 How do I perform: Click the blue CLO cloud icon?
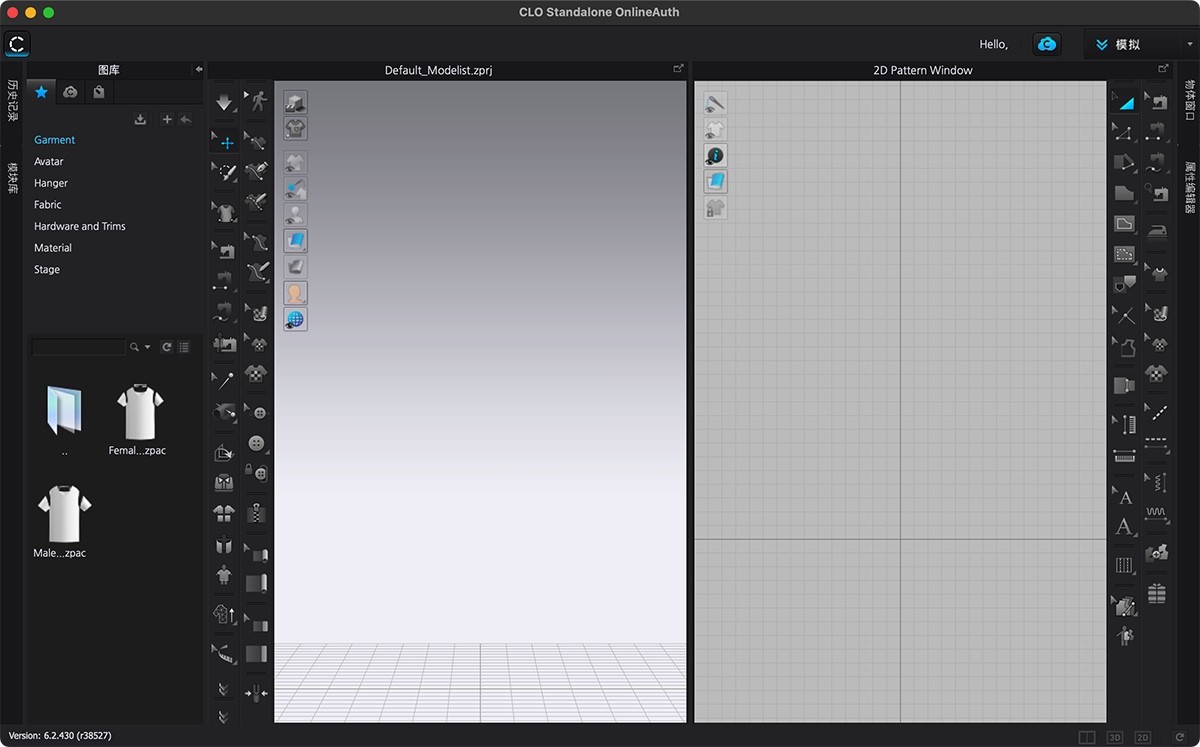[1047, 44]
